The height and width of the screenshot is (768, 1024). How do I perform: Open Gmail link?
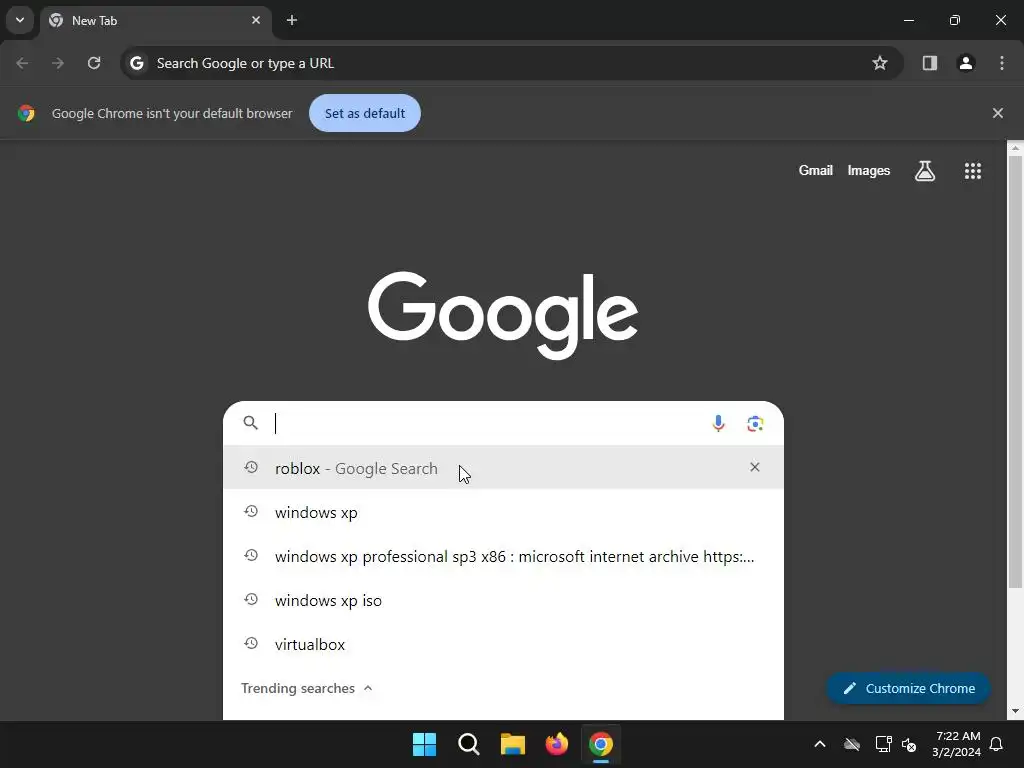click(815, 170)
